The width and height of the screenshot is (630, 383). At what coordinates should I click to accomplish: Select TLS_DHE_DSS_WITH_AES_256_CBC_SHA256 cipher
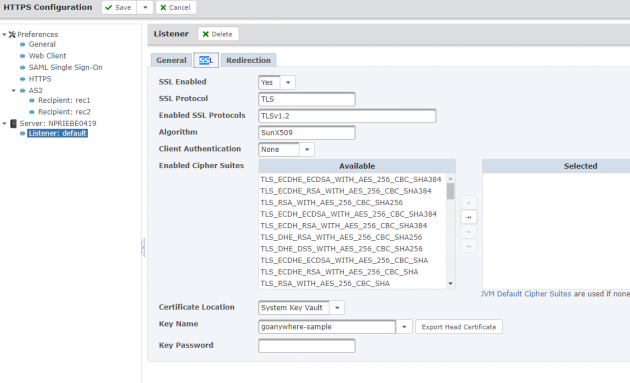click(x=342, y=249)
